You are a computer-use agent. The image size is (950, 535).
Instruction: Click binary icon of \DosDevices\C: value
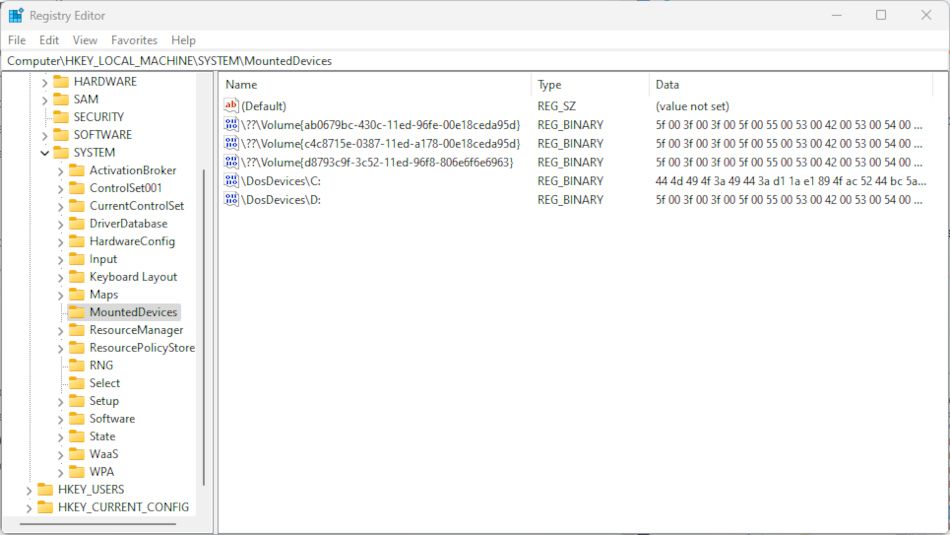231,181
